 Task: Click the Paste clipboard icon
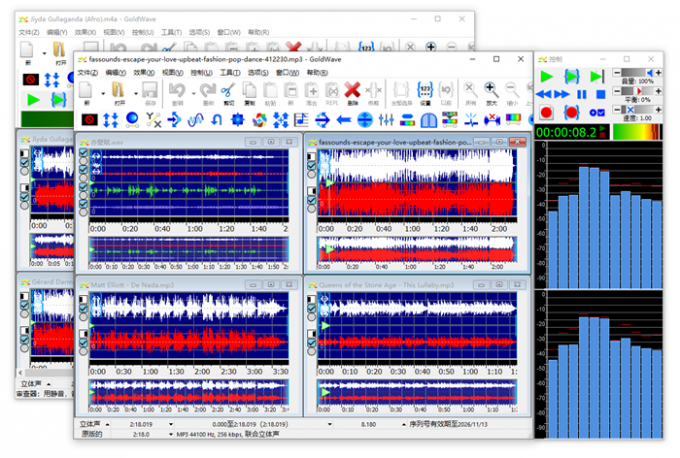point(270,90)
